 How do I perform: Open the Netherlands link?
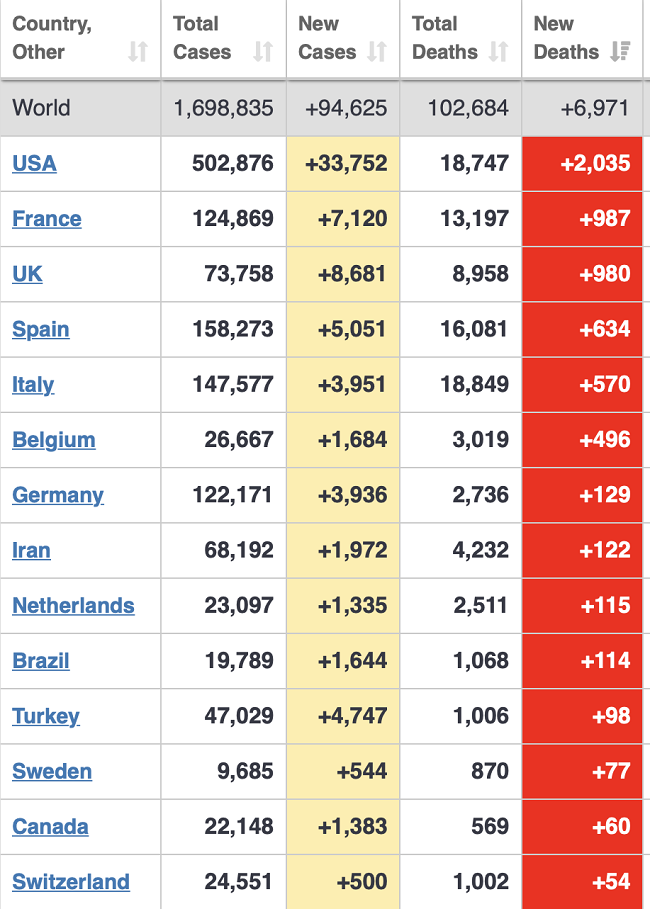click(73, 606)
